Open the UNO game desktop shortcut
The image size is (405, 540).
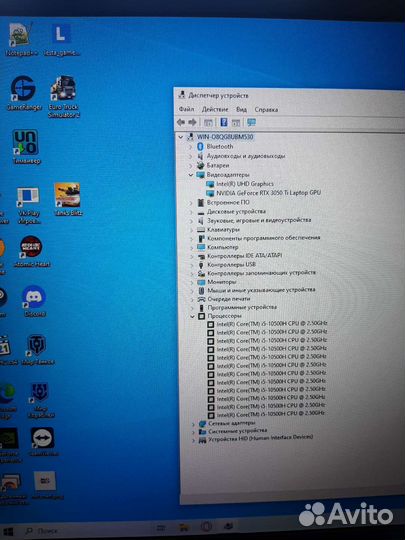click(26, 146)
